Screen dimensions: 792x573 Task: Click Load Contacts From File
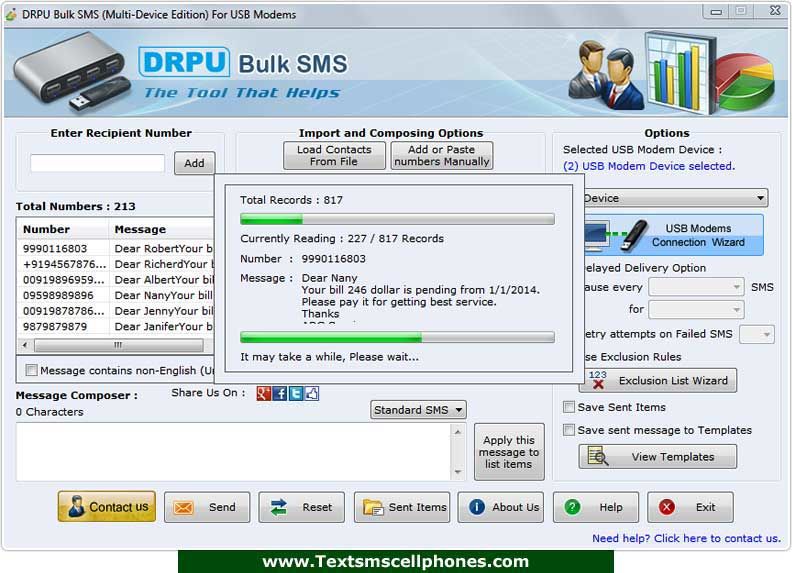pos(334,156)
